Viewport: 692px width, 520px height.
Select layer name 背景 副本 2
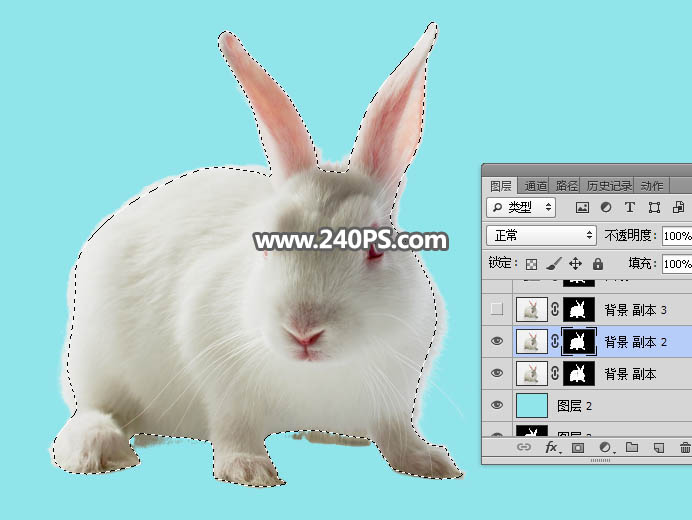[636, 342]
